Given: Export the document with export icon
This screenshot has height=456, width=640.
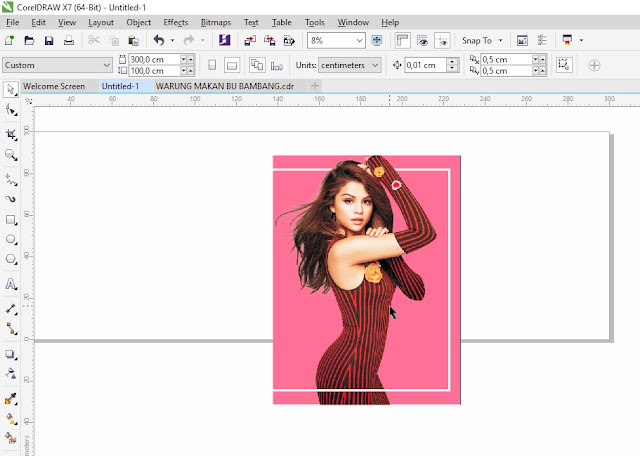Looking at the screenshot, I should (x=269, y=40).
